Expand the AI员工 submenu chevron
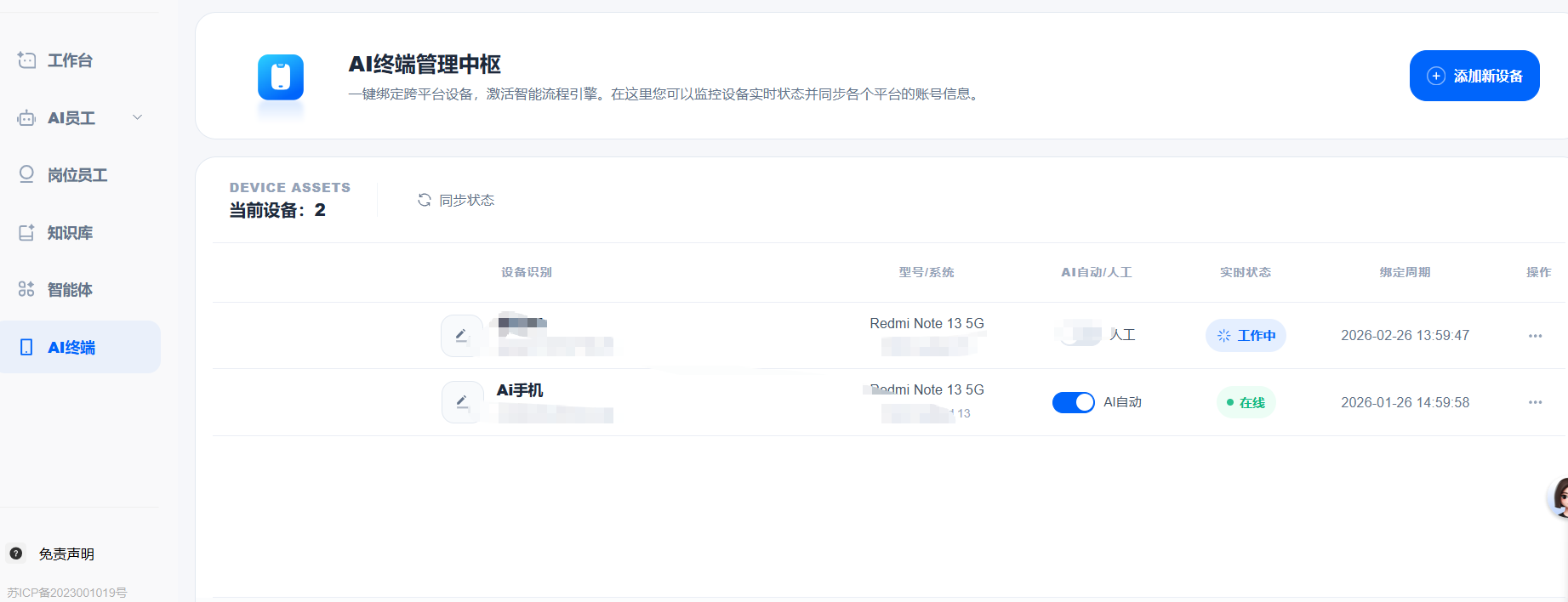The height and width of the screenshot is (602, 1568). point(137,117)
